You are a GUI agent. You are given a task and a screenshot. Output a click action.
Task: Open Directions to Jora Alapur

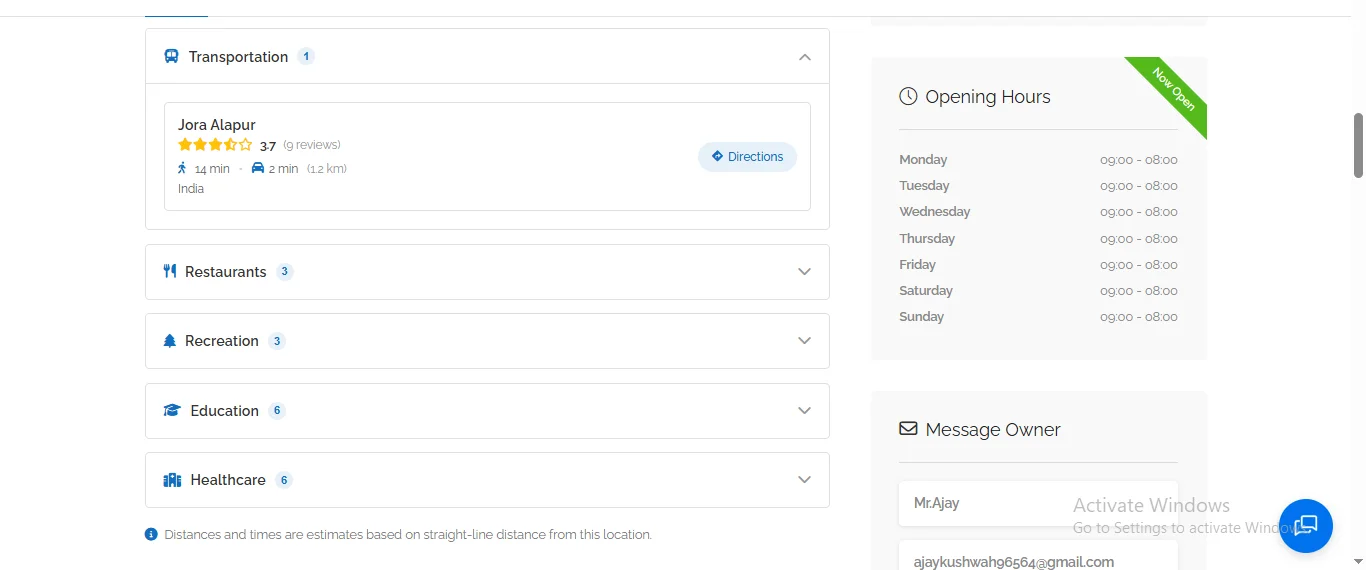[747, 157]
